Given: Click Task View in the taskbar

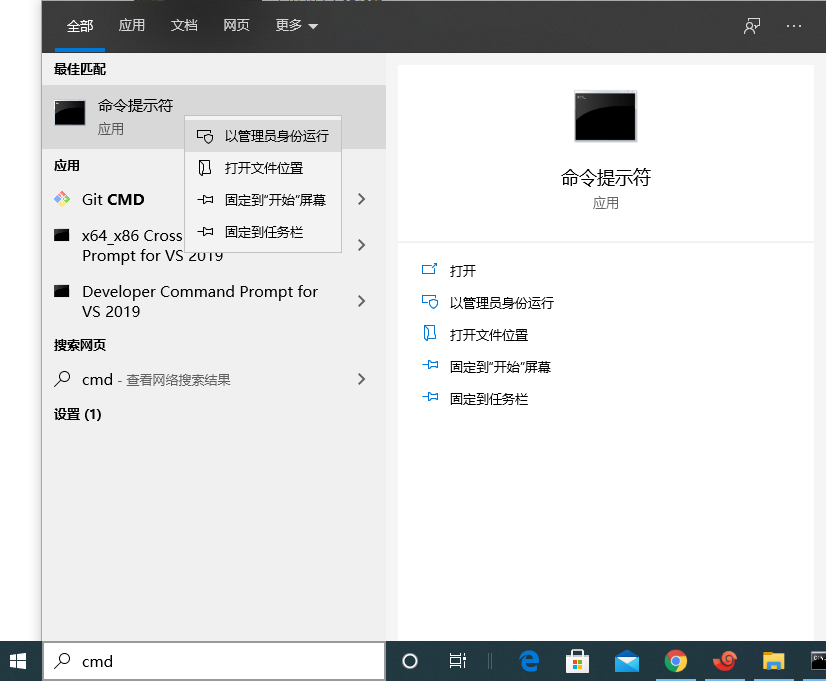Looking at the screenshot, I should [457, 661].
